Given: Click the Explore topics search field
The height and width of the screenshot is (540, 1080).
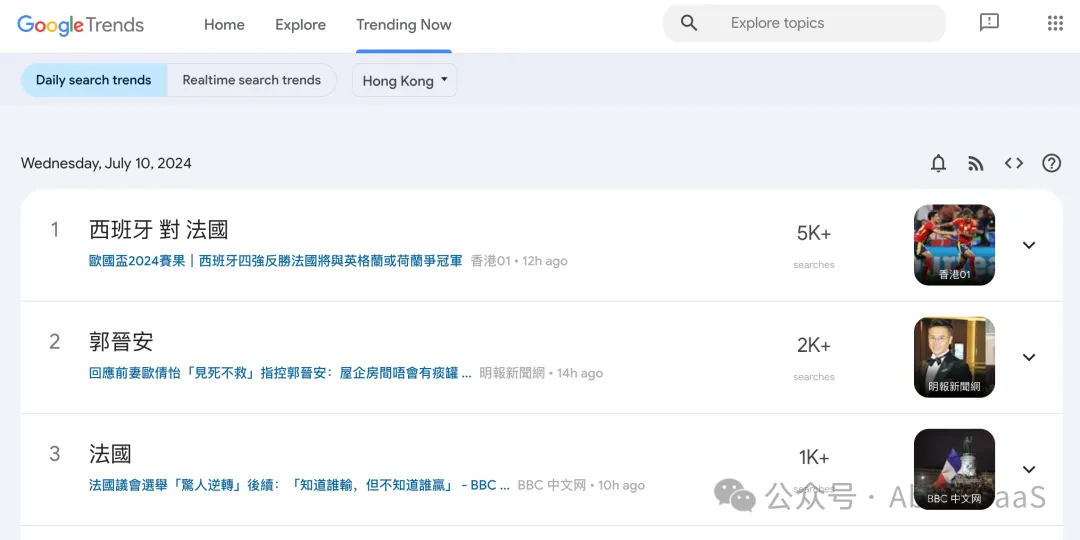Looking at the screenshot, I should pos(820,23).
